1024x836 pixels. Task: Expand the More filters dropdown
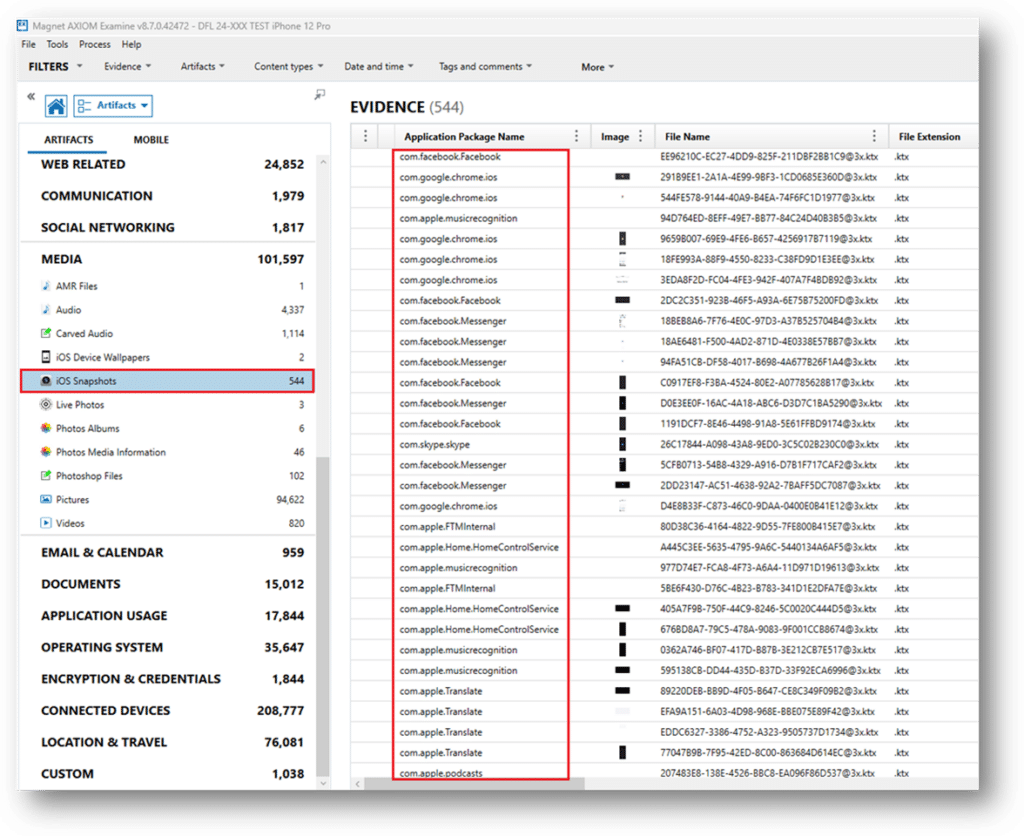point(598,67)
